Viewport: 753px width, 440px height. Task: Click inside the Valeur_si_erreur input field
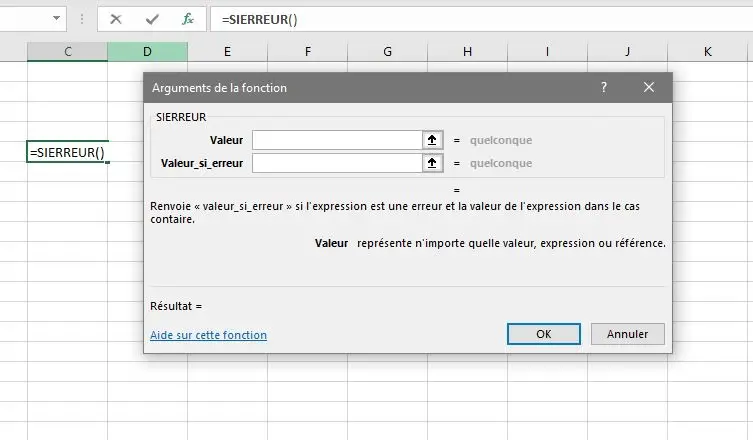(336, 163)
